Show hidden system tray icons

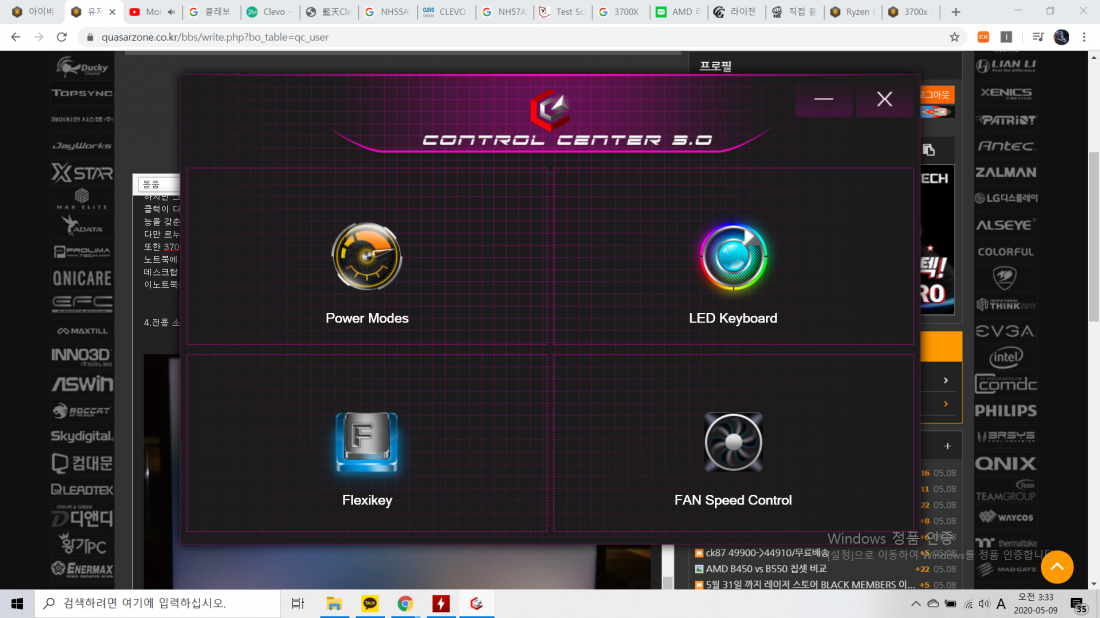click(915, 603)
